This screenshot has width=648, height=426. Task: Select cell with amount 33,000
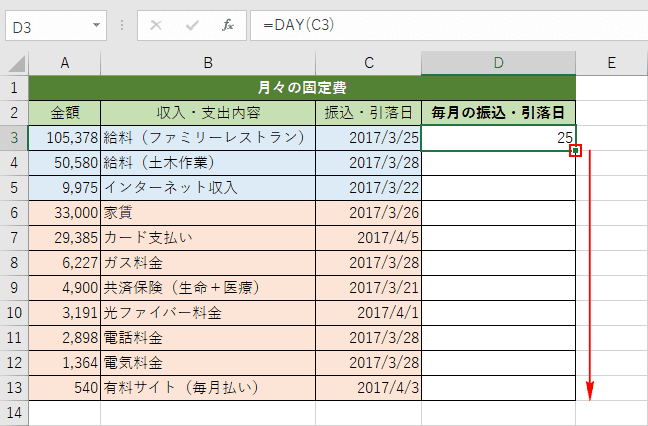click(x=64, y=213)
